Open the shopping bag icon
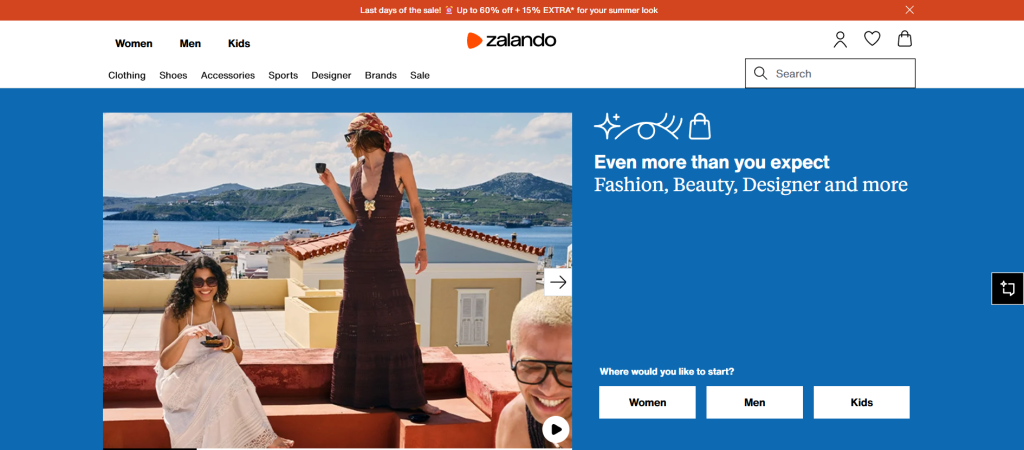 (904, 39)
